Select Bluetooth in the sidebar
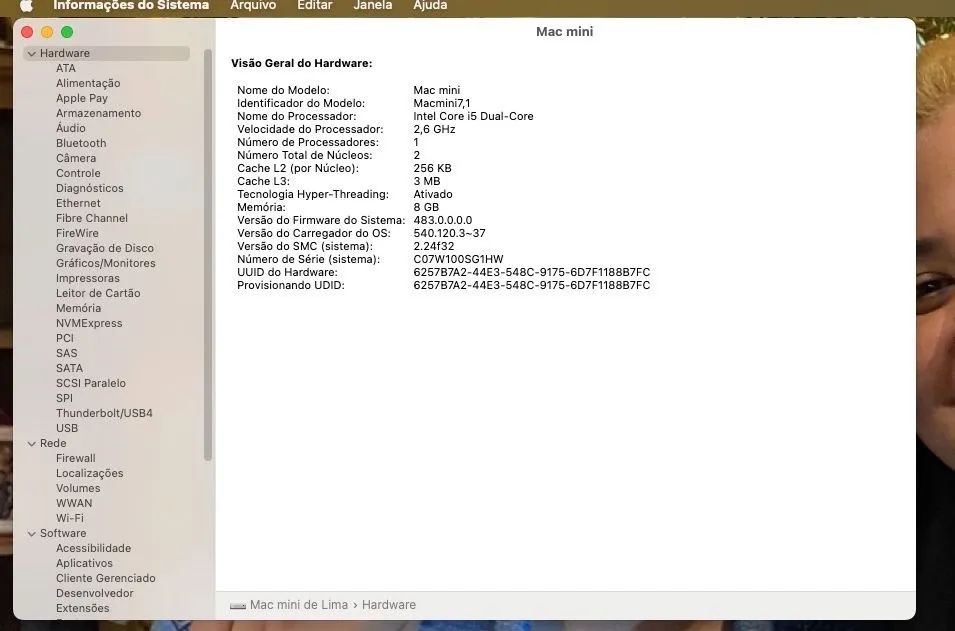This screenshot has width=955, height=631. pos(81,143)
